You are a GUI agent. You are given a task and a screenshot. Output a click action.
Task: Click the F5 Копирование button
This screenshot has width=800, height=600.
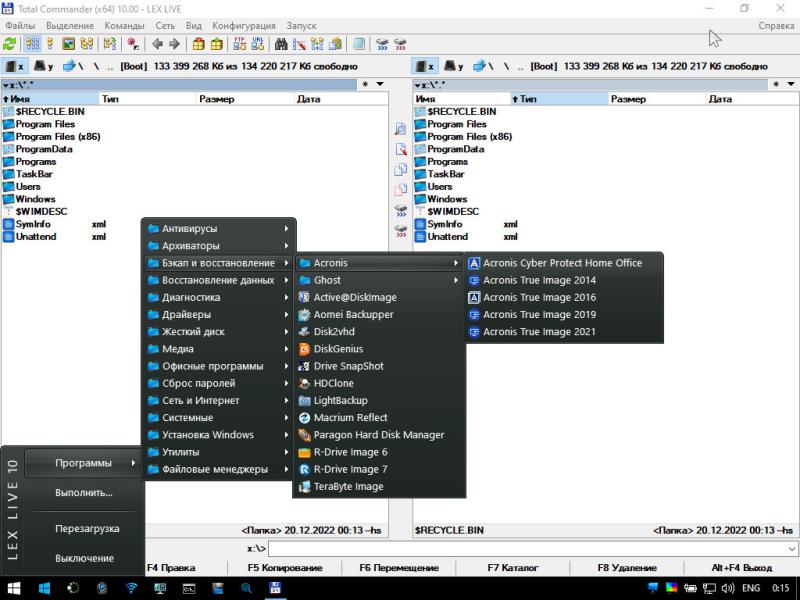(x=285, y=568)
